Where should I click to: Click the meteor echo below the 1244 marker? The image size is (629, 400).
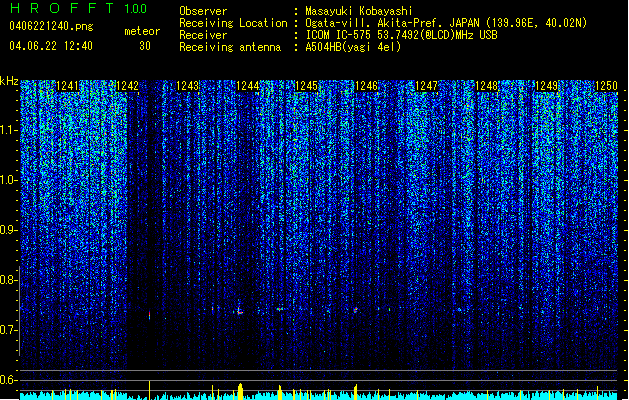[239, 311]
